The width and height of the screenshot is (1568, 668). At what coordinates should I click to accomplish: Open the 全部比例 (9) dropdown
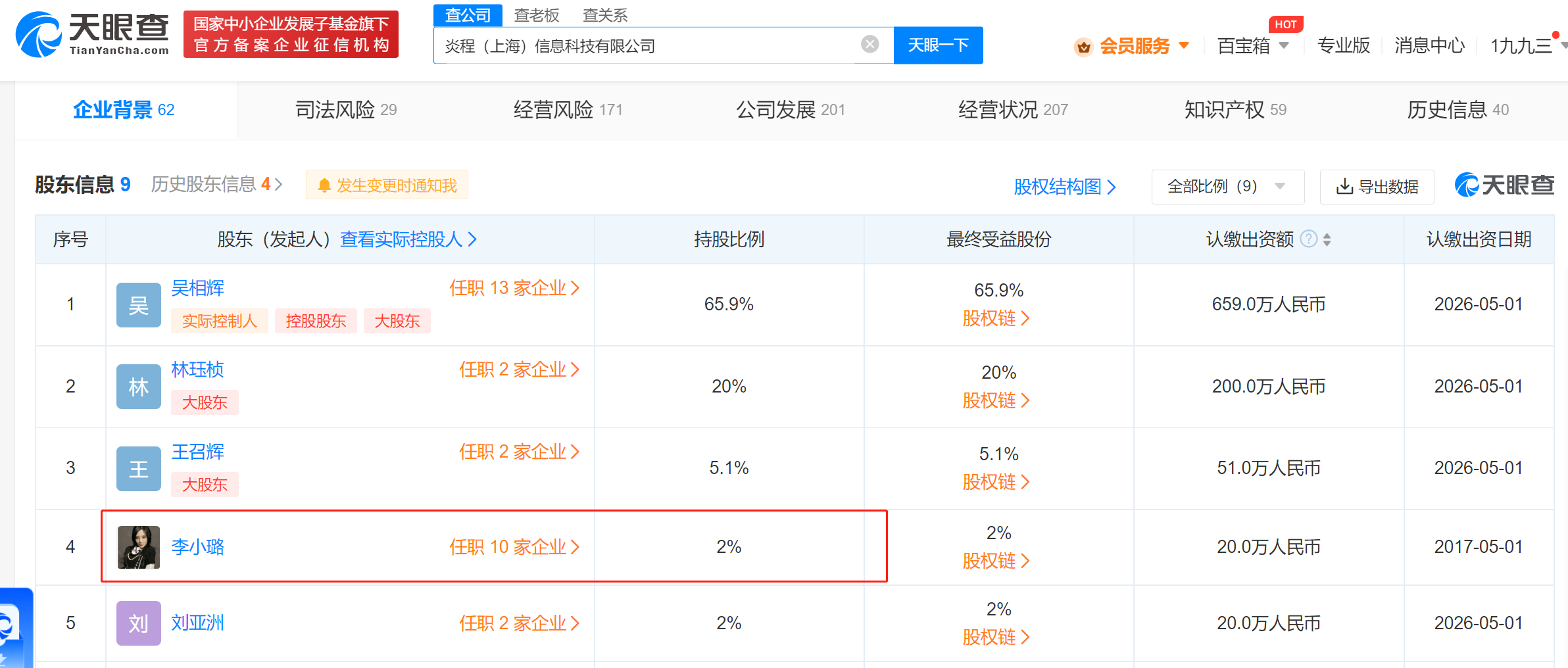(1227, 187)
